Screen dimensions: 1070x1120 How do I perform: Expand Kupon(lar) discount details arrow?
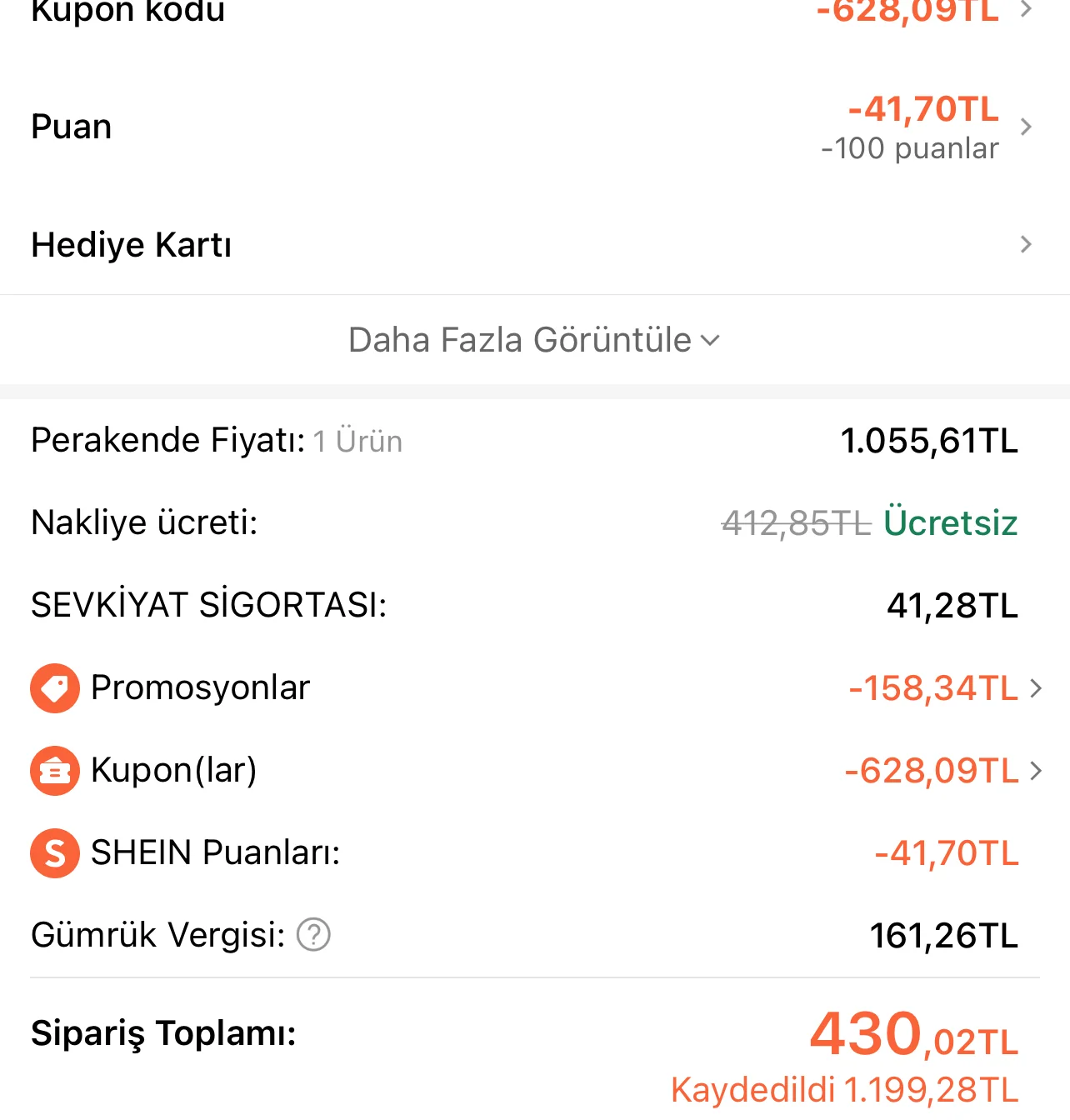pos(1036,771)
